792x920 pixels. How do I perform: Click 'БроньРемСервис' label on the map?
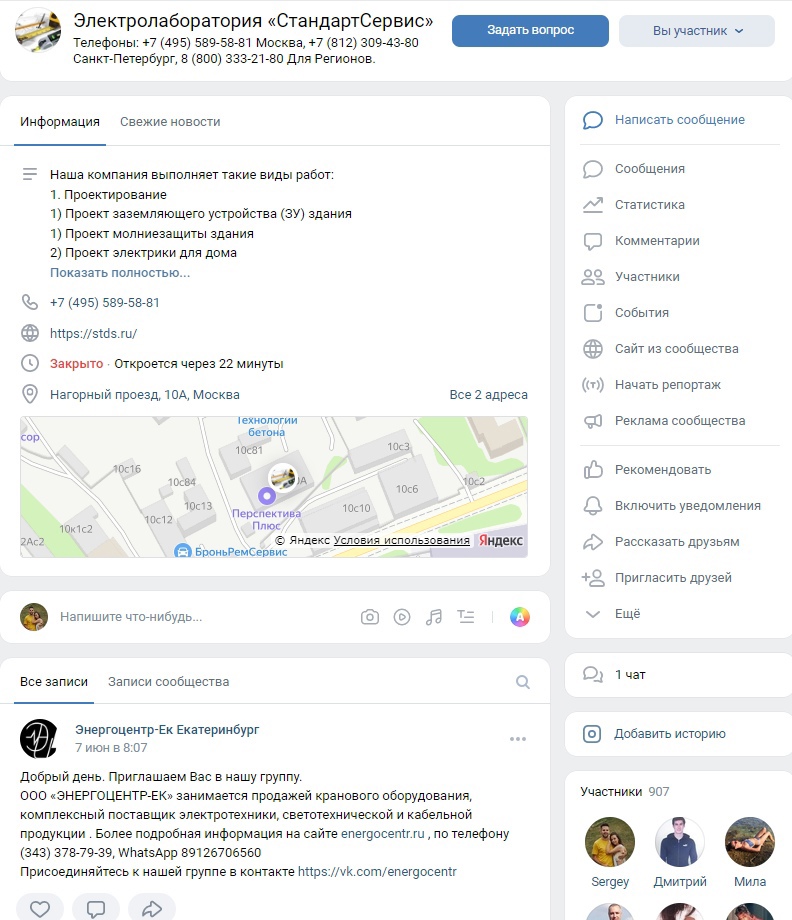[x=241, y=552]
